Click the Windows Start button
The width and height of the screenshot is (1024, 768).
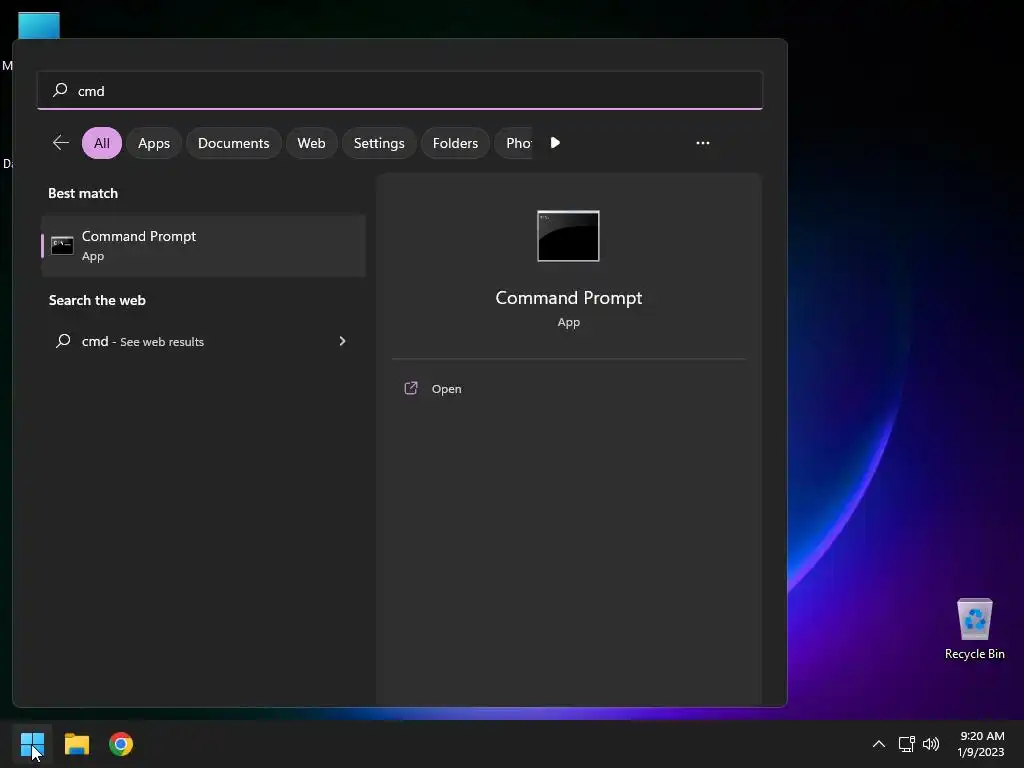tap(32, 744)
